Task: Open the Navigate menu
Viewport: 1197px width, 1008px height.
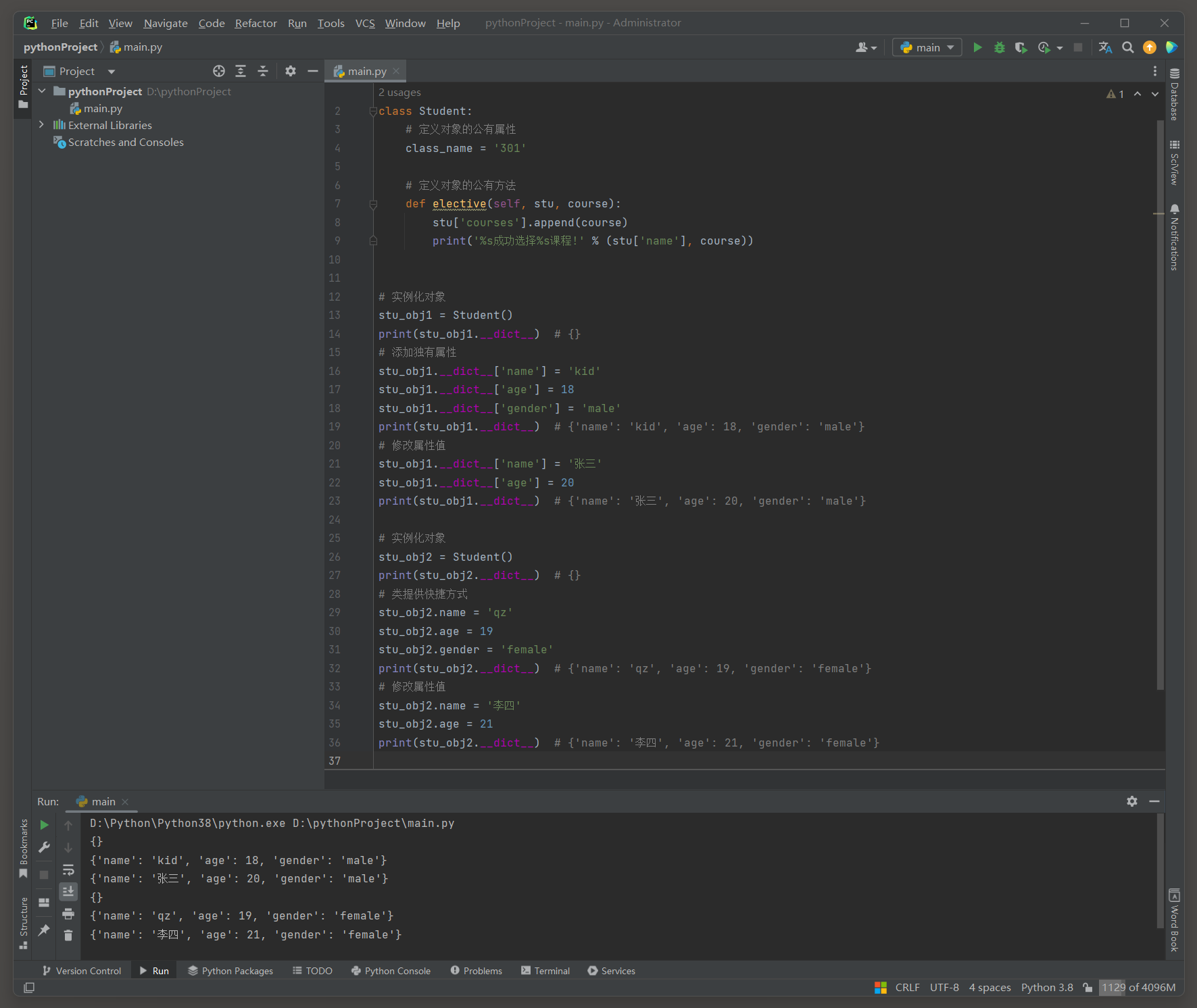Action: (166, 23)
